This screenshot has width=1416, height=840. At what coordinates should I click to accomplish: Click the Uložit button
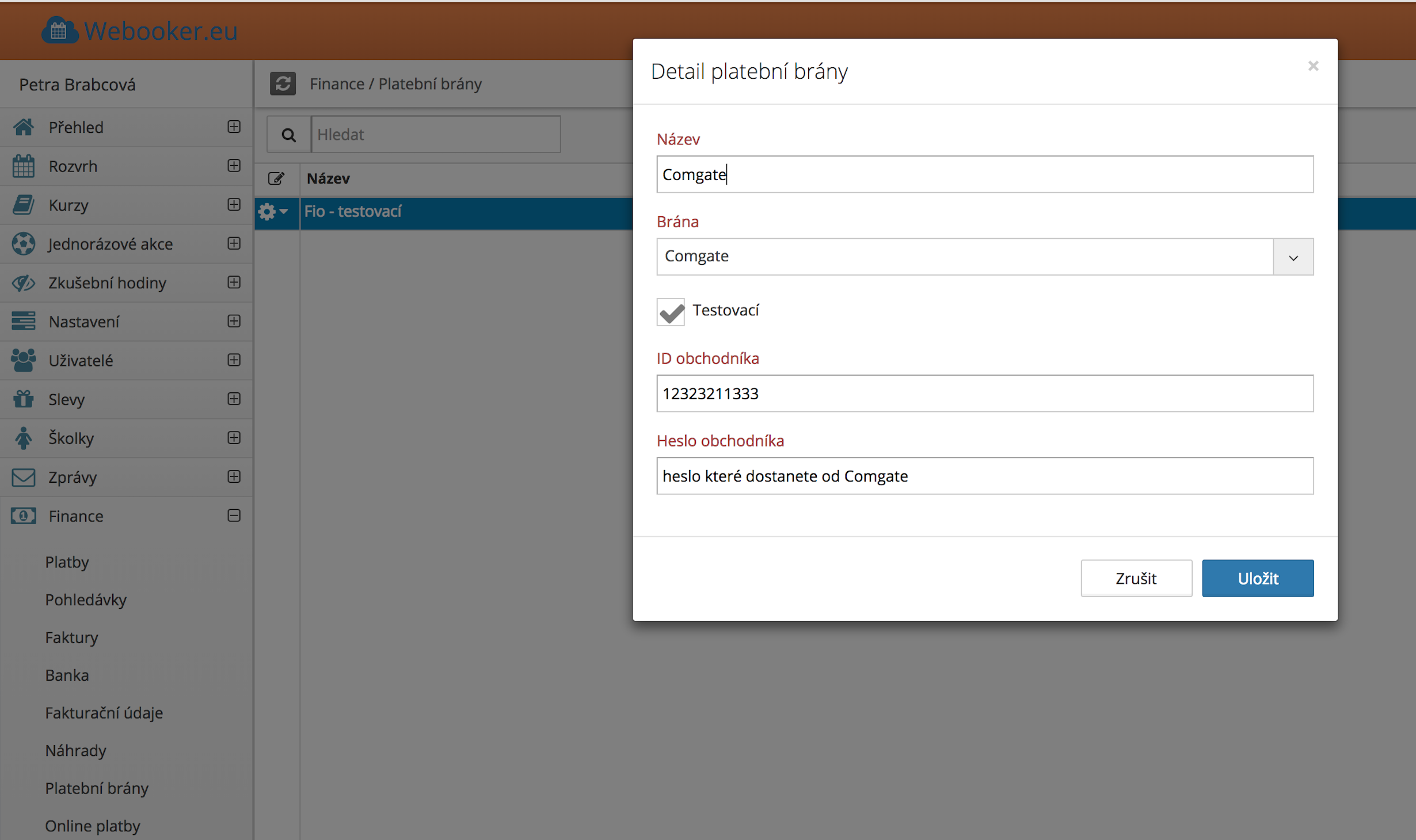pyautogui.click(x=1257, y=578)
